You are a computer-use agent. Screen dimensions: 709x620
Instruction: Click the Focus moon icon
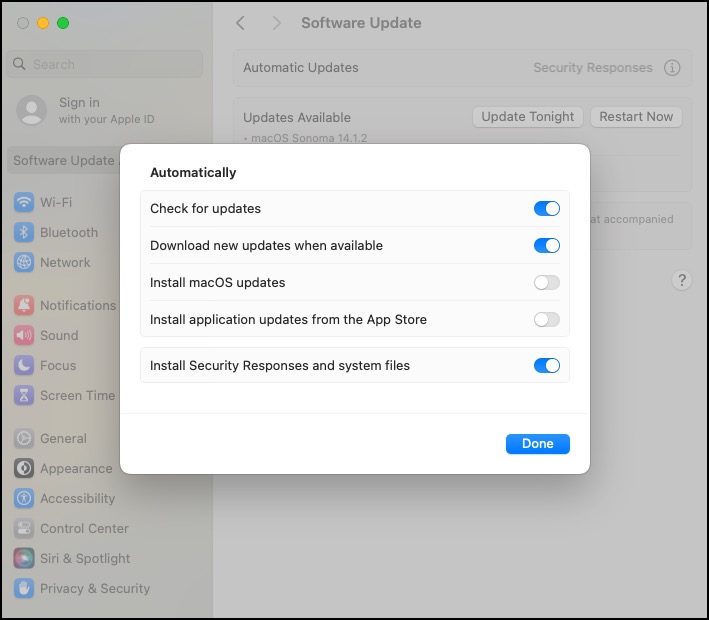[24, 366]
